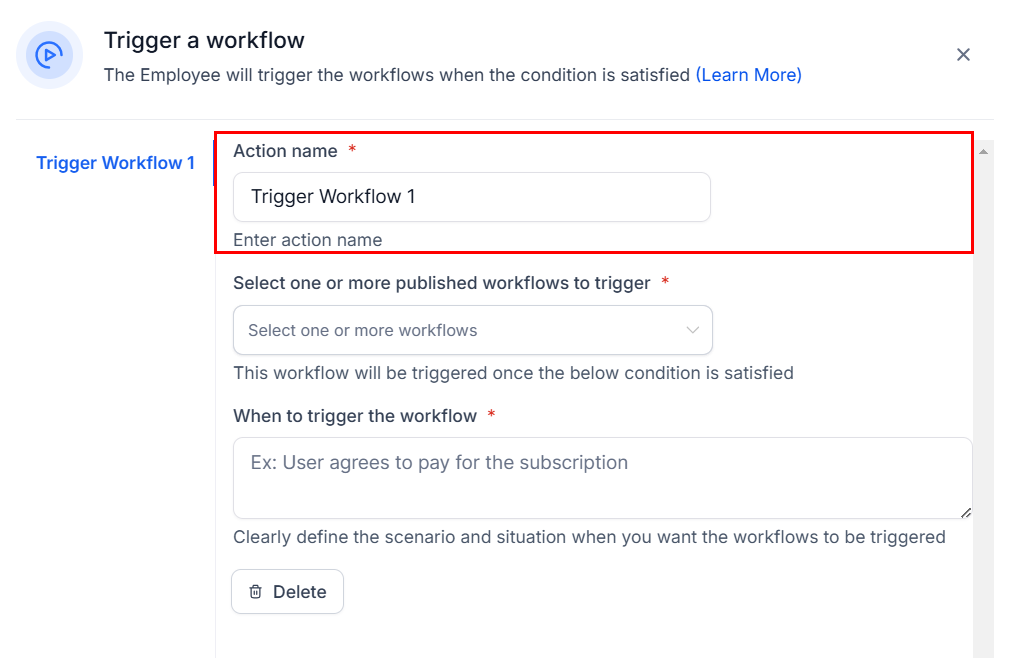
Task: Click the Trigger Workflow 1 name text box
Action: (x=472, y=197)
